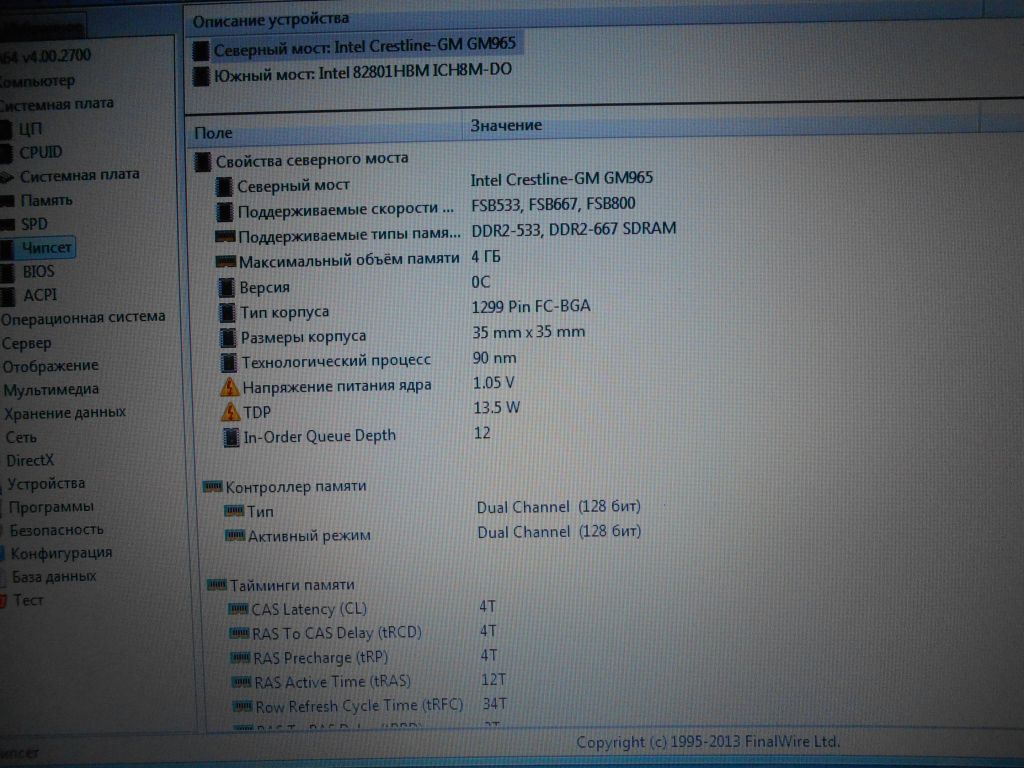Click the chip icon next to Южный мост device
This screenshot has height=768, width=1024.
[201, 76]
